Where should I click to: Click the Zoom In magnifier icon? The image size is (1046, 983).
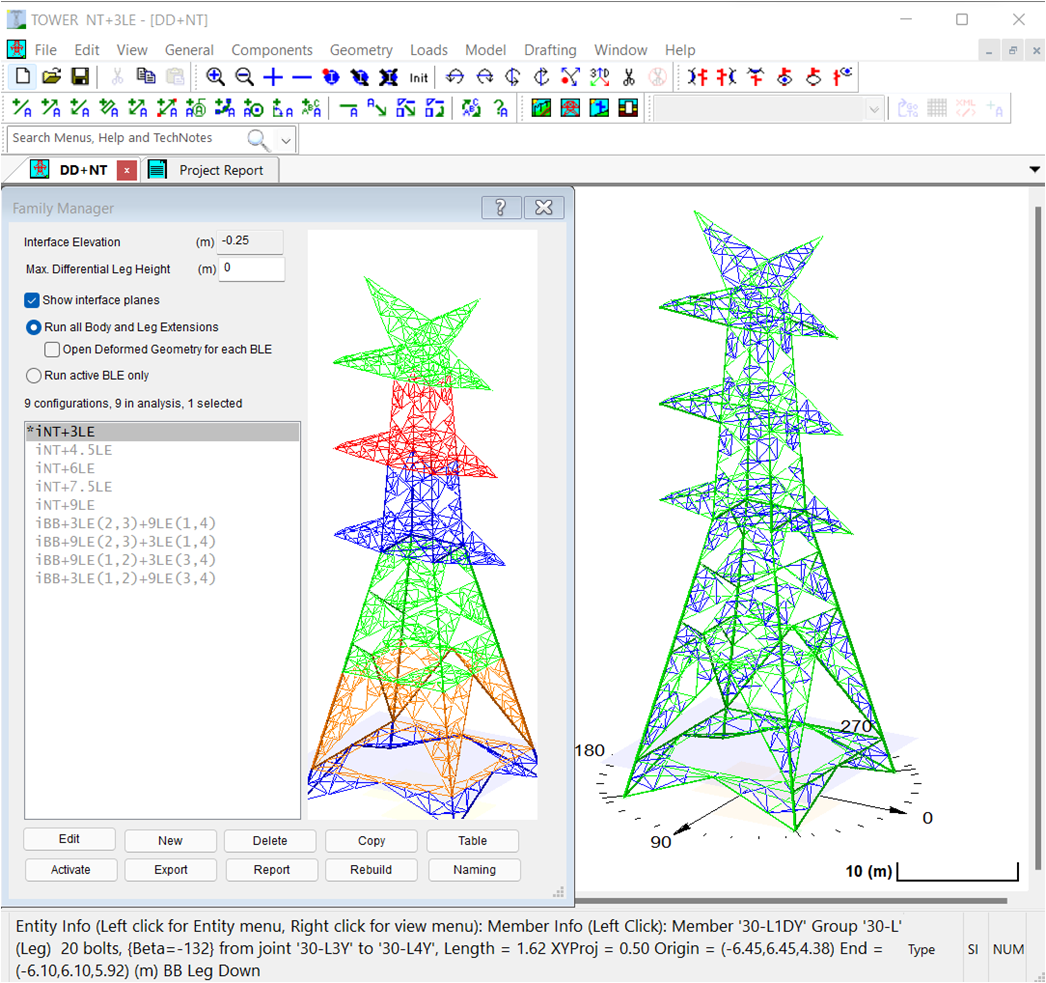coord(215,77)
